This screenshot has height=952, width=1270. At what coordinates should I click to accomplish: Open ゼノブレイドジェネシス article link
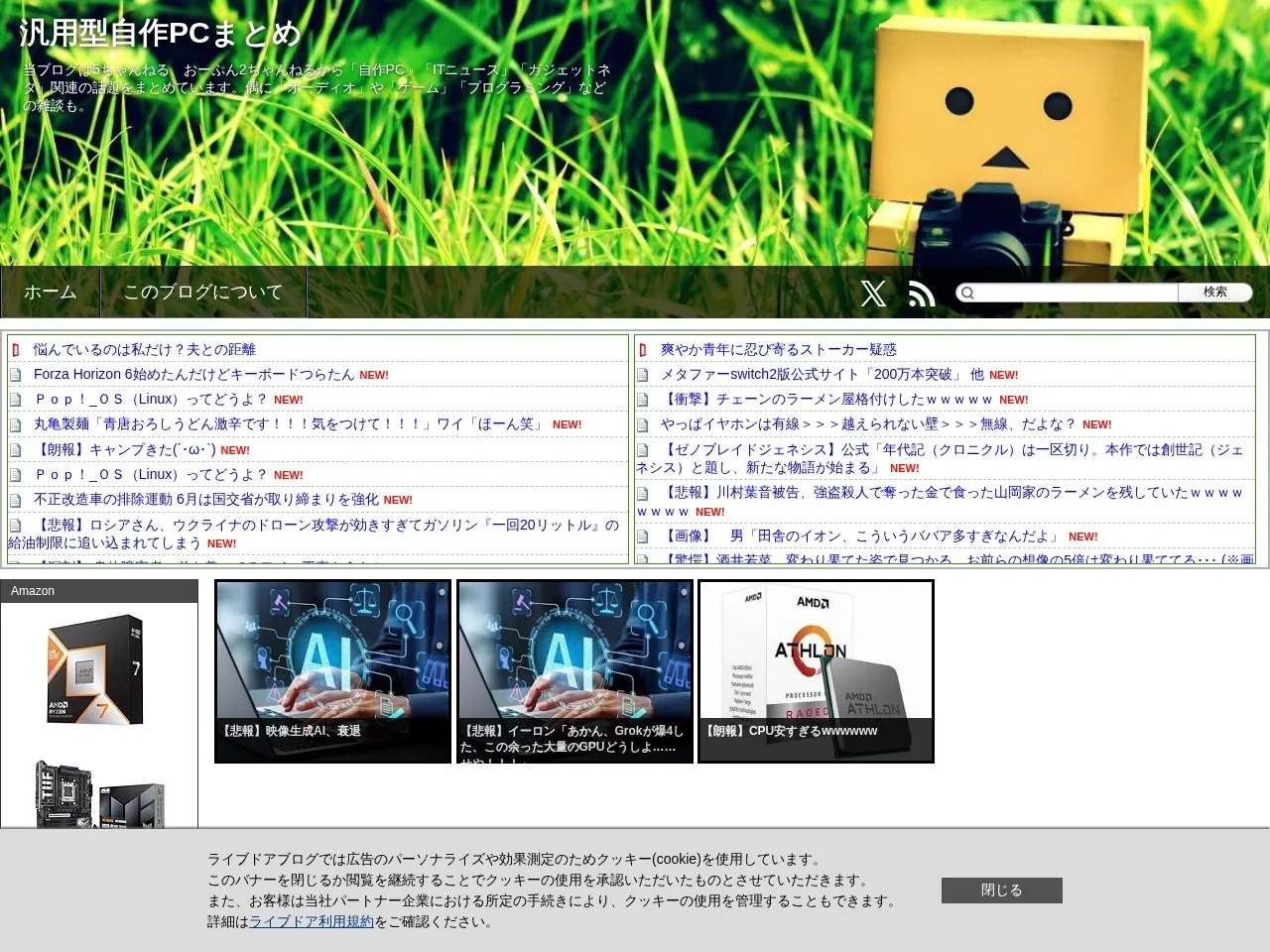pos(941,458)
